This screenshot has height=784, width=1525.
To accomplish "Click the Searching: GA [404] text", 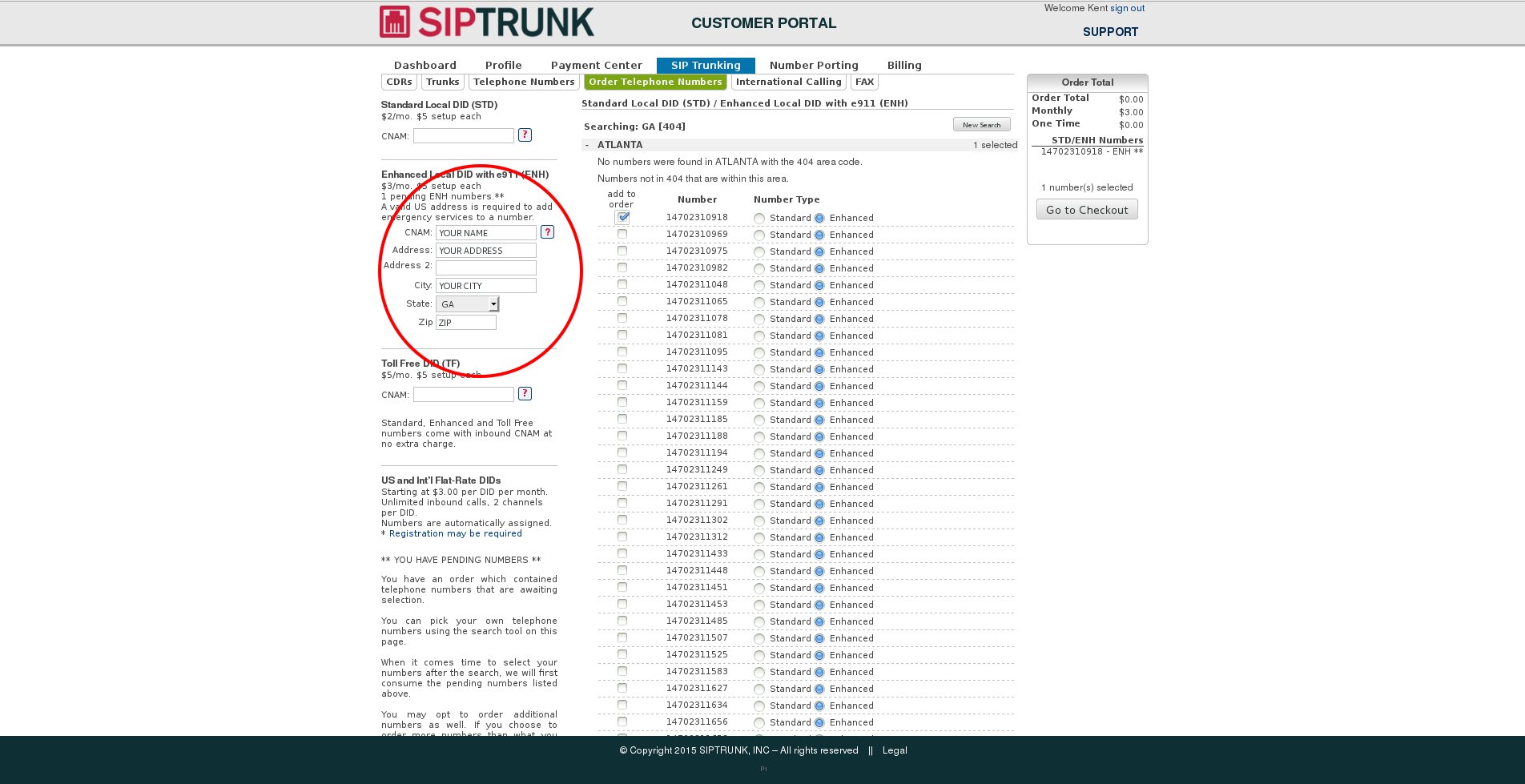I will (x=634, y=127).
